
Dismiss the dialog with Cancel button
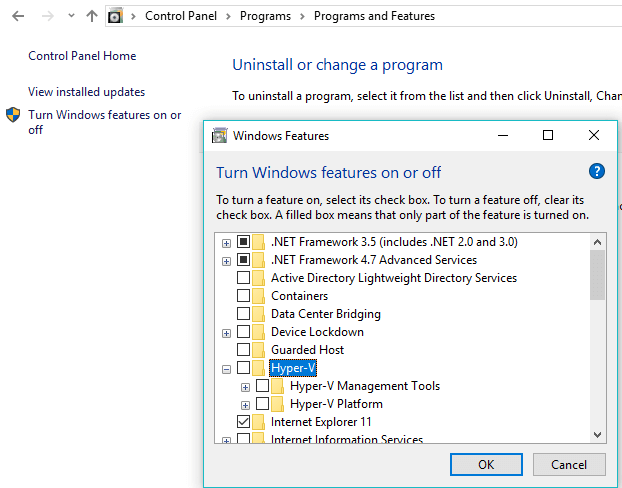pyautogui.click(x=569, y=465)
